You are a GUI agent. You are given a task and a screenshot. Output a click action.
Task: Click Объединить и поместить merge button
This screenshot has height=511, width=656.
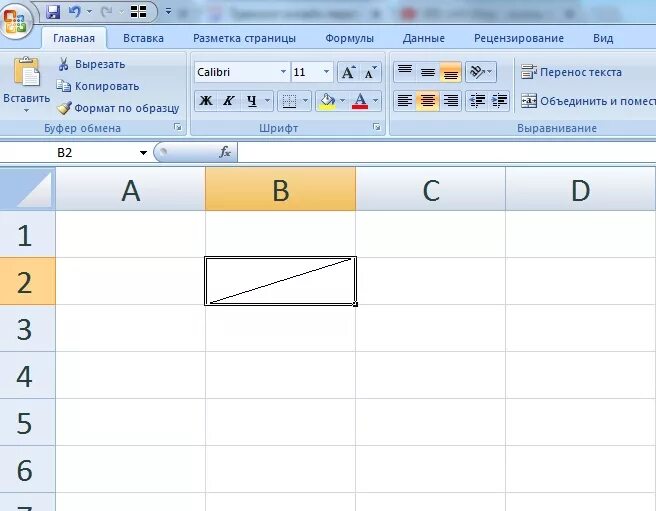pos(588,101)
